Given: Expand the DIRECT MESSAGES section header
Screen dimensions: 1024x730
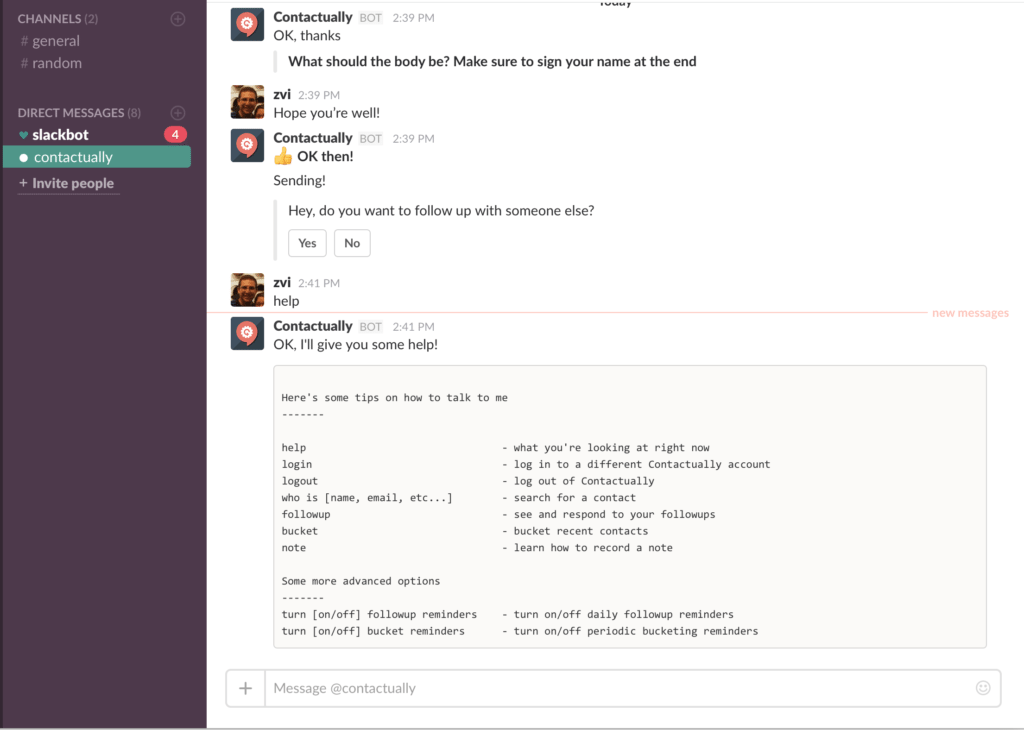Looking at the screenshot, I should point(79,113).
